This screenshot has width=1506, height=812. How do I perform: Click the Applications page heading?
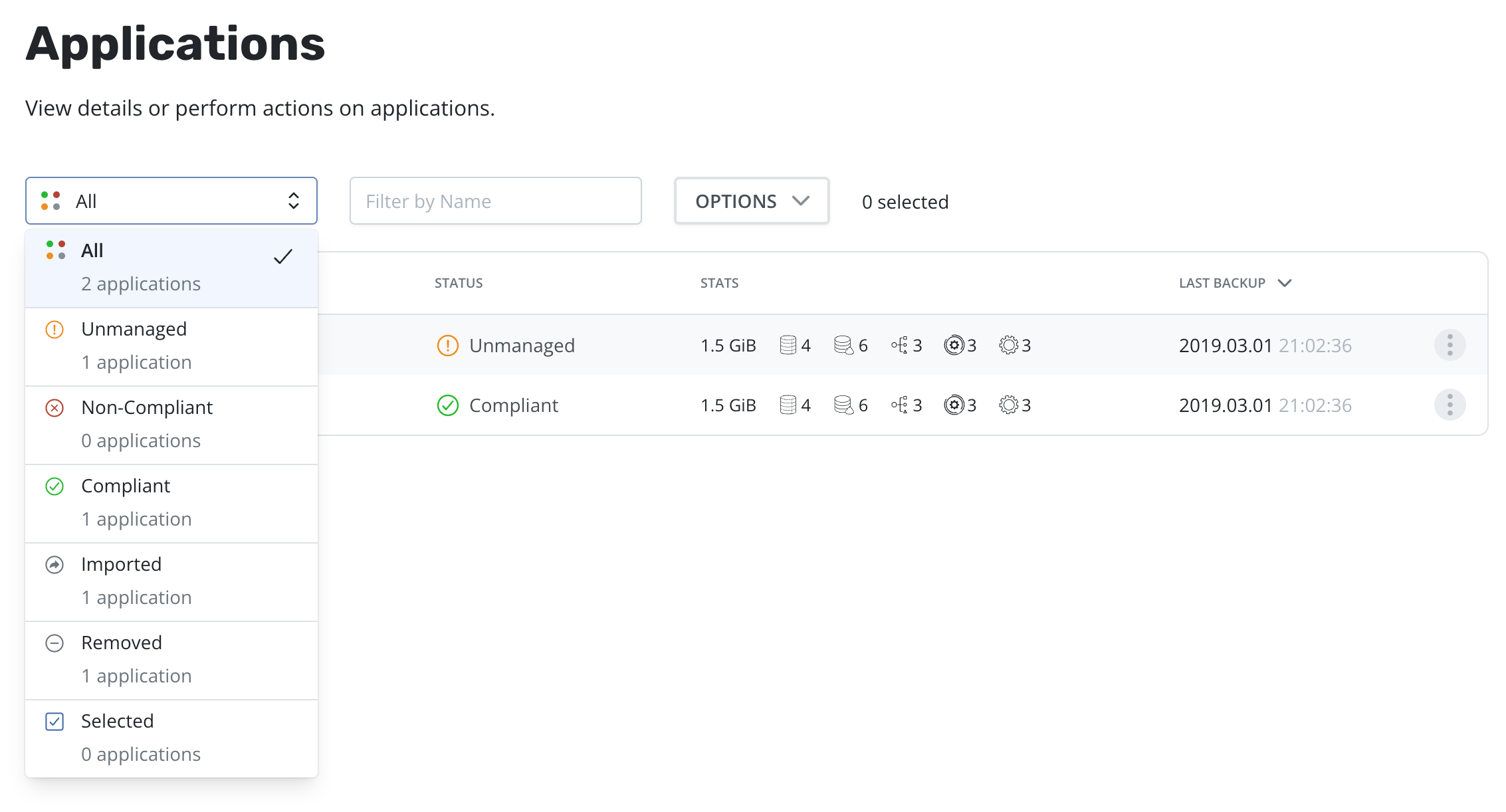tap(175, 44)
